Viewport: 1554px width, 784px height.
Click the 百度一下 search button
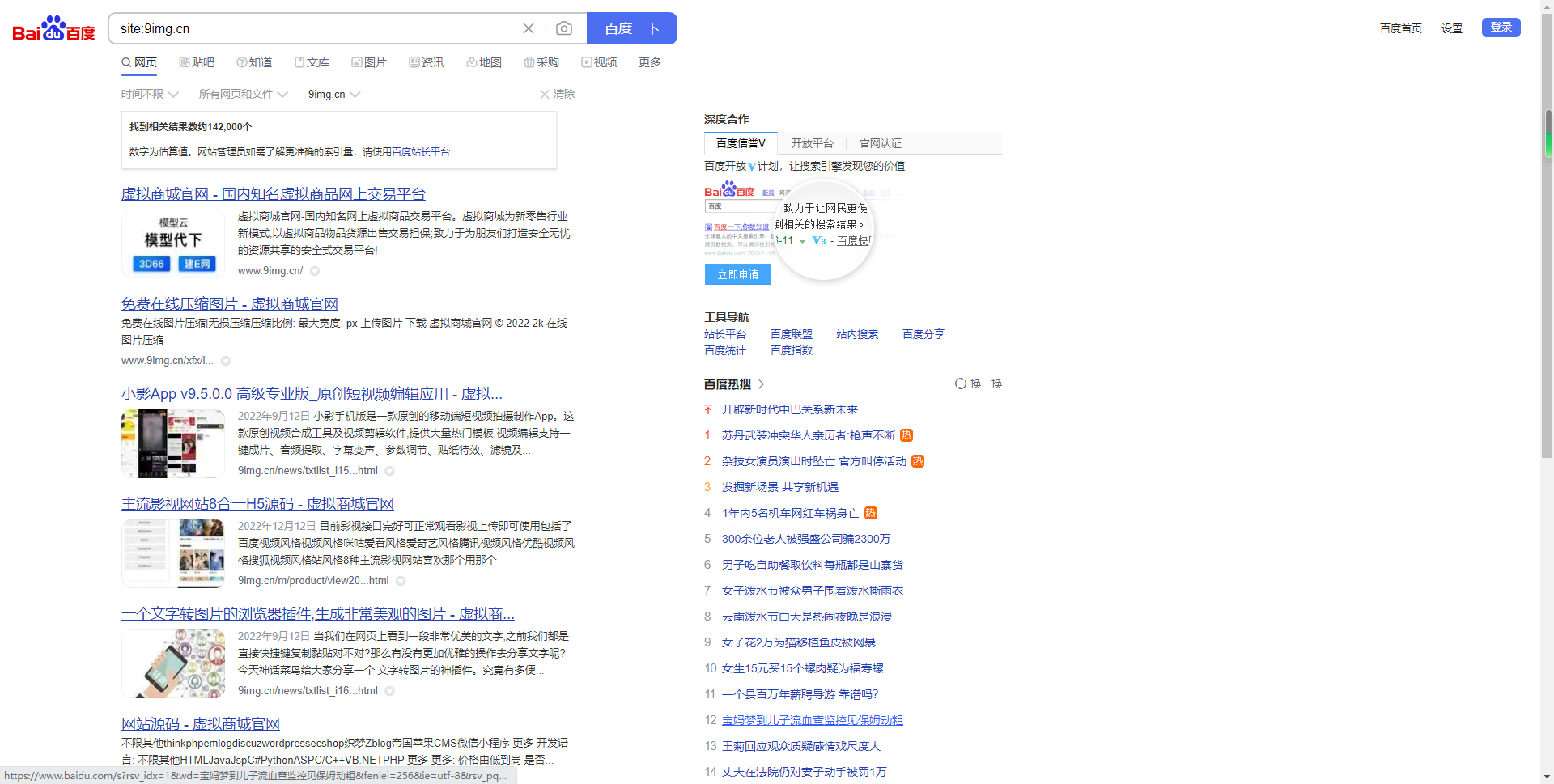click(x=632, y=28)
